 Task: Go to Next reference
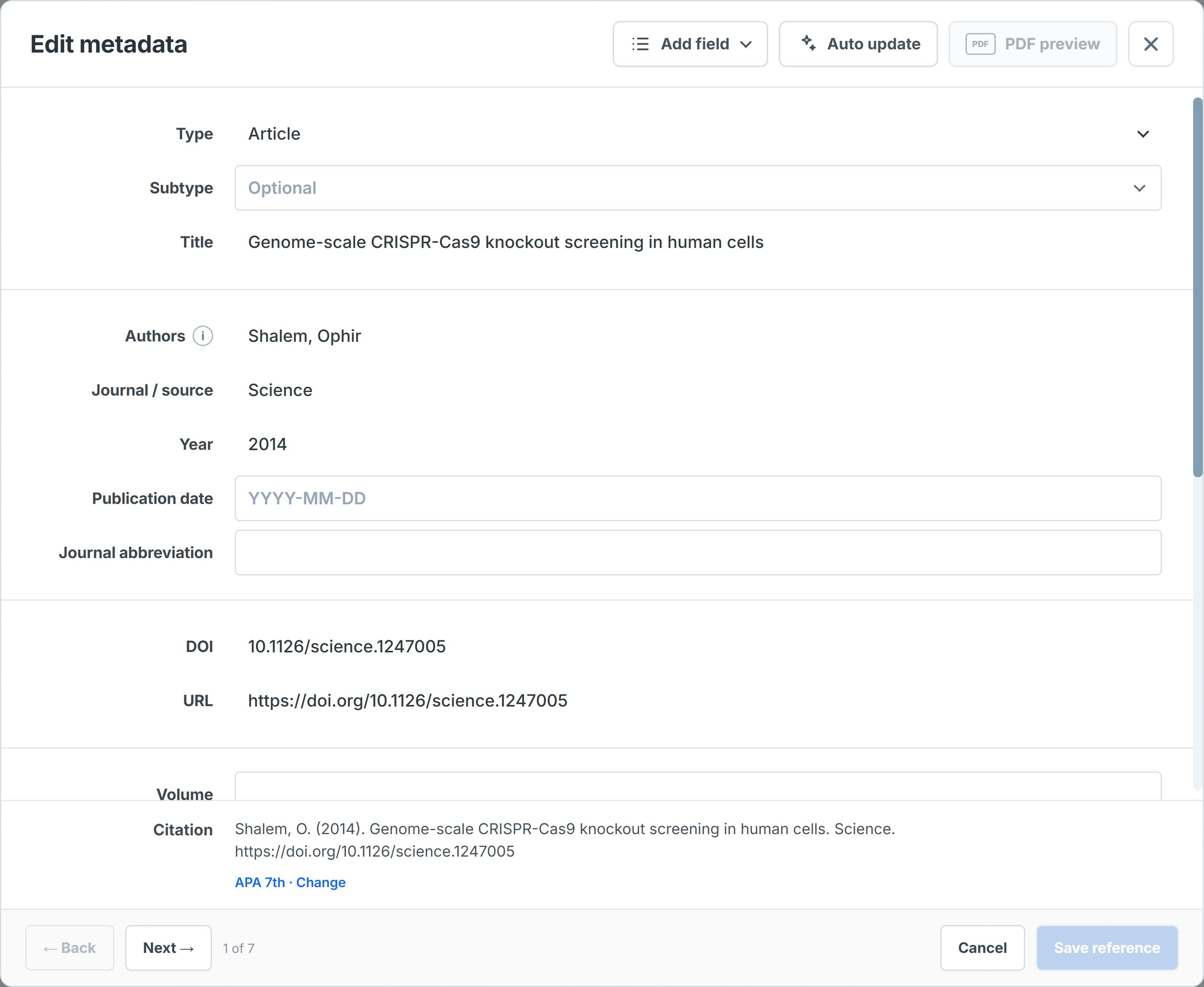tap(168, 948)
